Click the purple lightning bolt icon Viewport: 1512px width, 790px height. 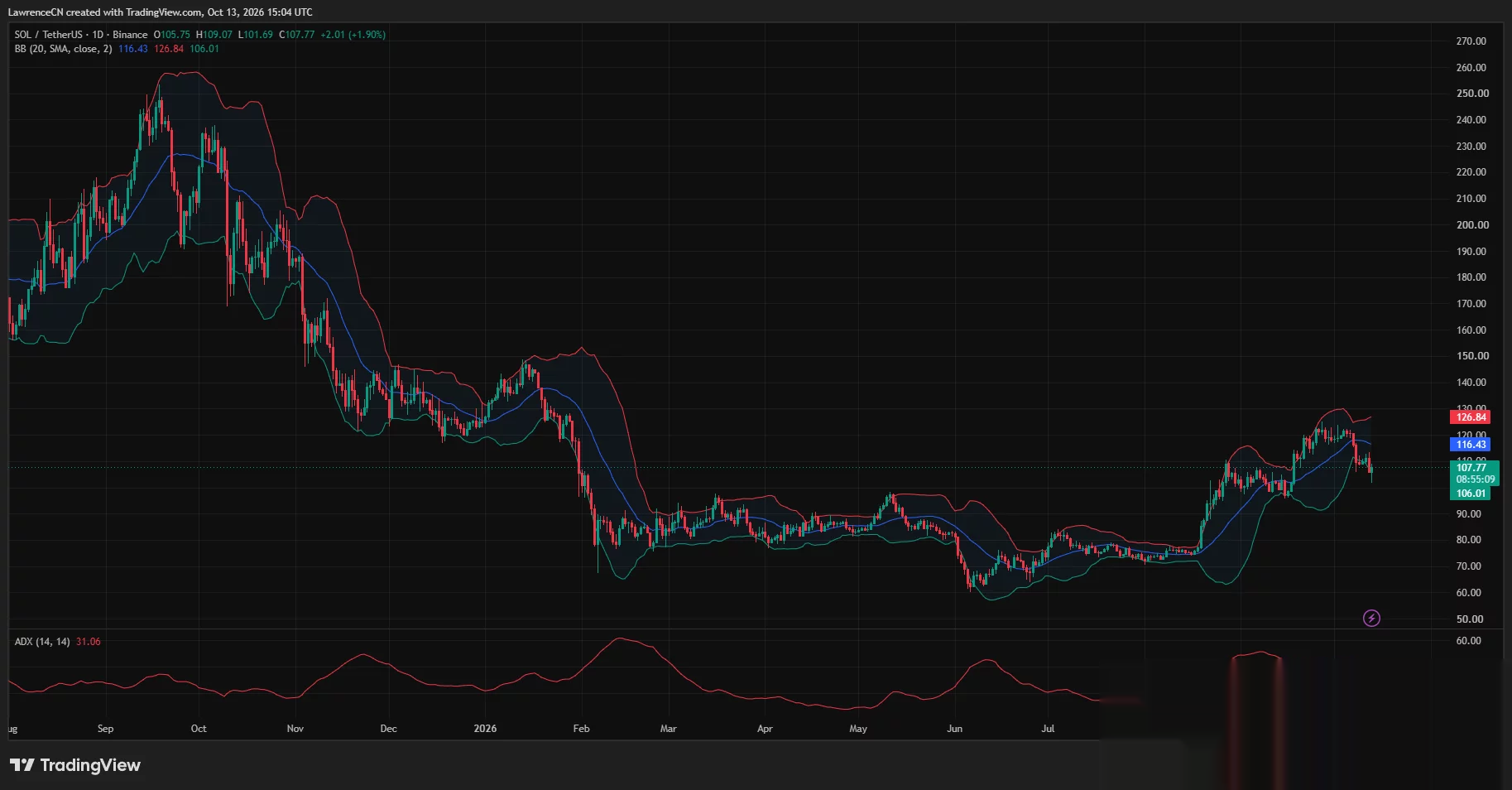1371,618
